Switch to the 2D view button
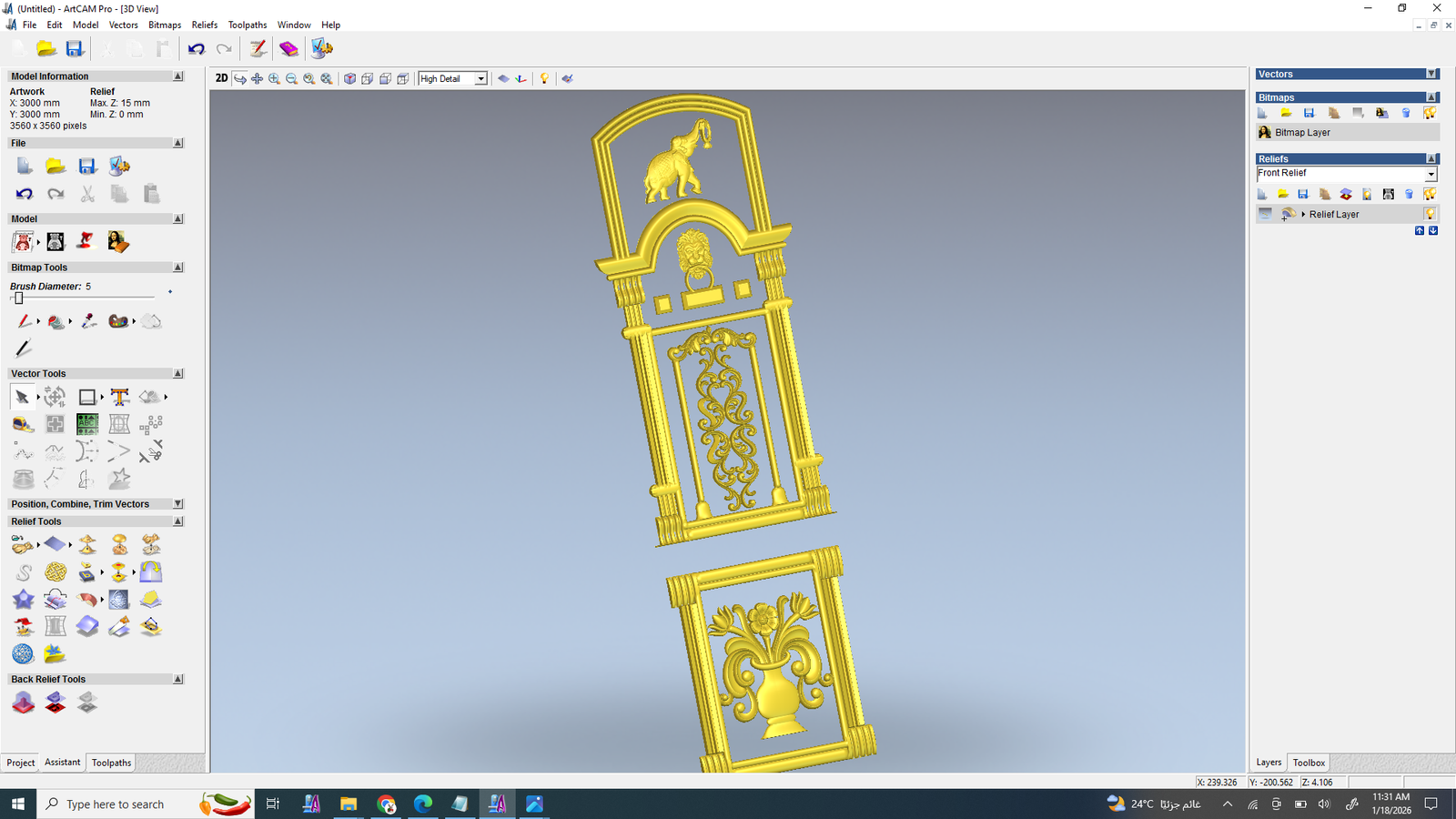1456x819 pixels. click(x=221, y=78)
